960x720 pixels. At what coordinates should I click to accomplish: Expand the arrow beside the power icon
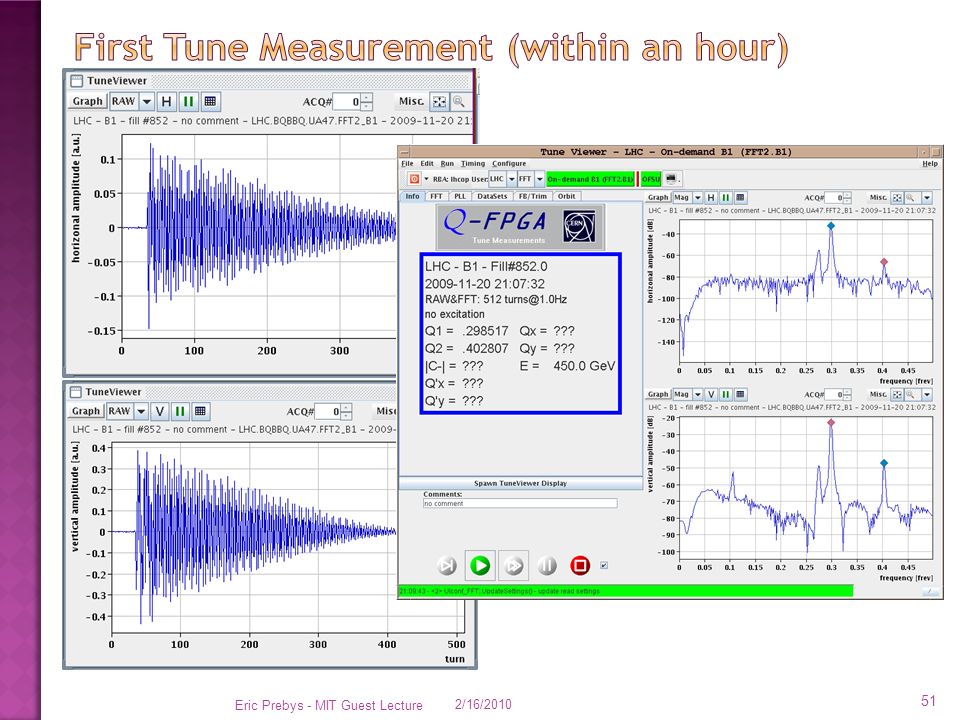pos(427,179)
